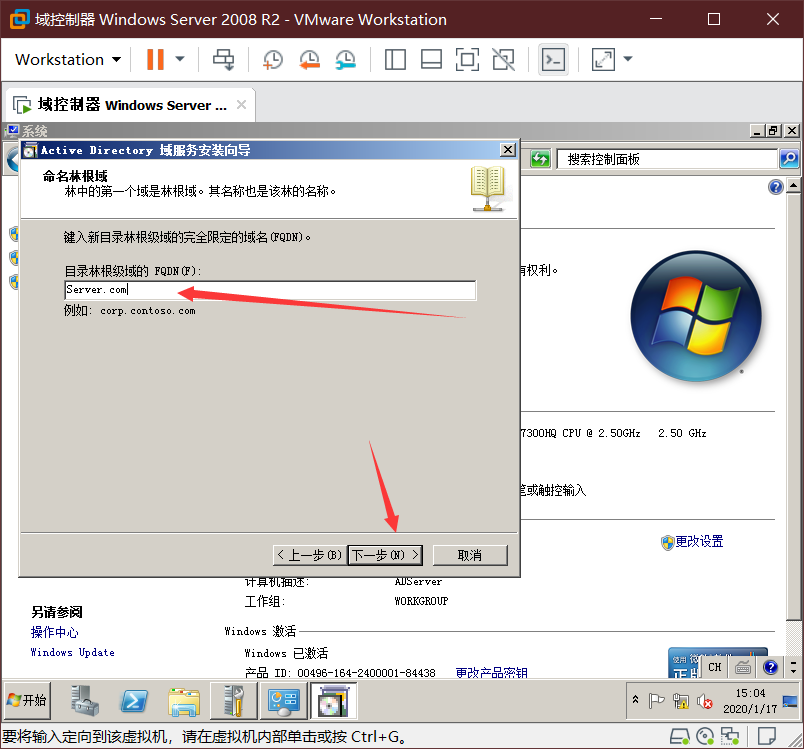Open the 操作中心 link

pos(54,632)
